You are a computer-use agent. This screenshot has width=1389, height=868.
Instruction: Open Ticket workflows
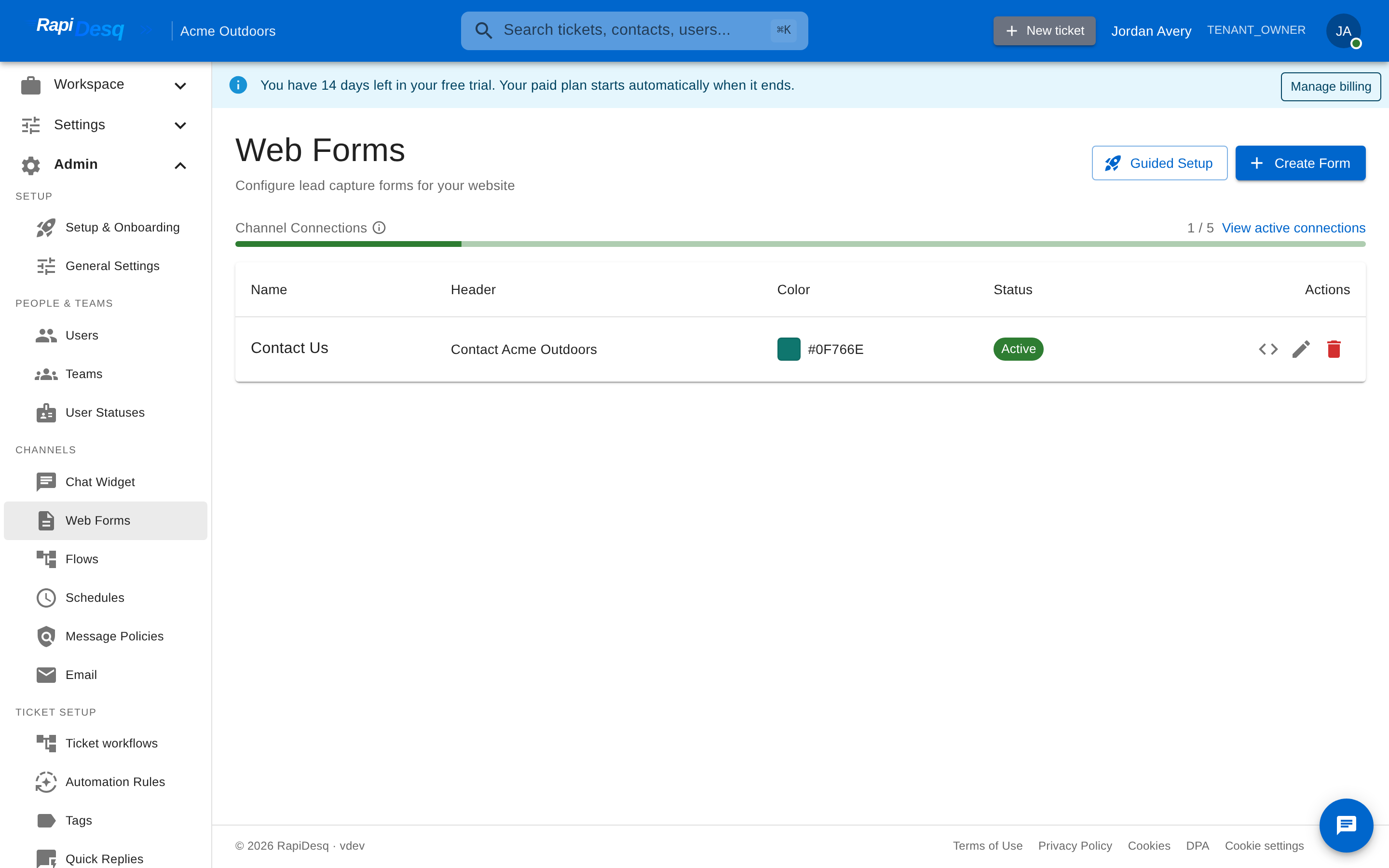106,744
